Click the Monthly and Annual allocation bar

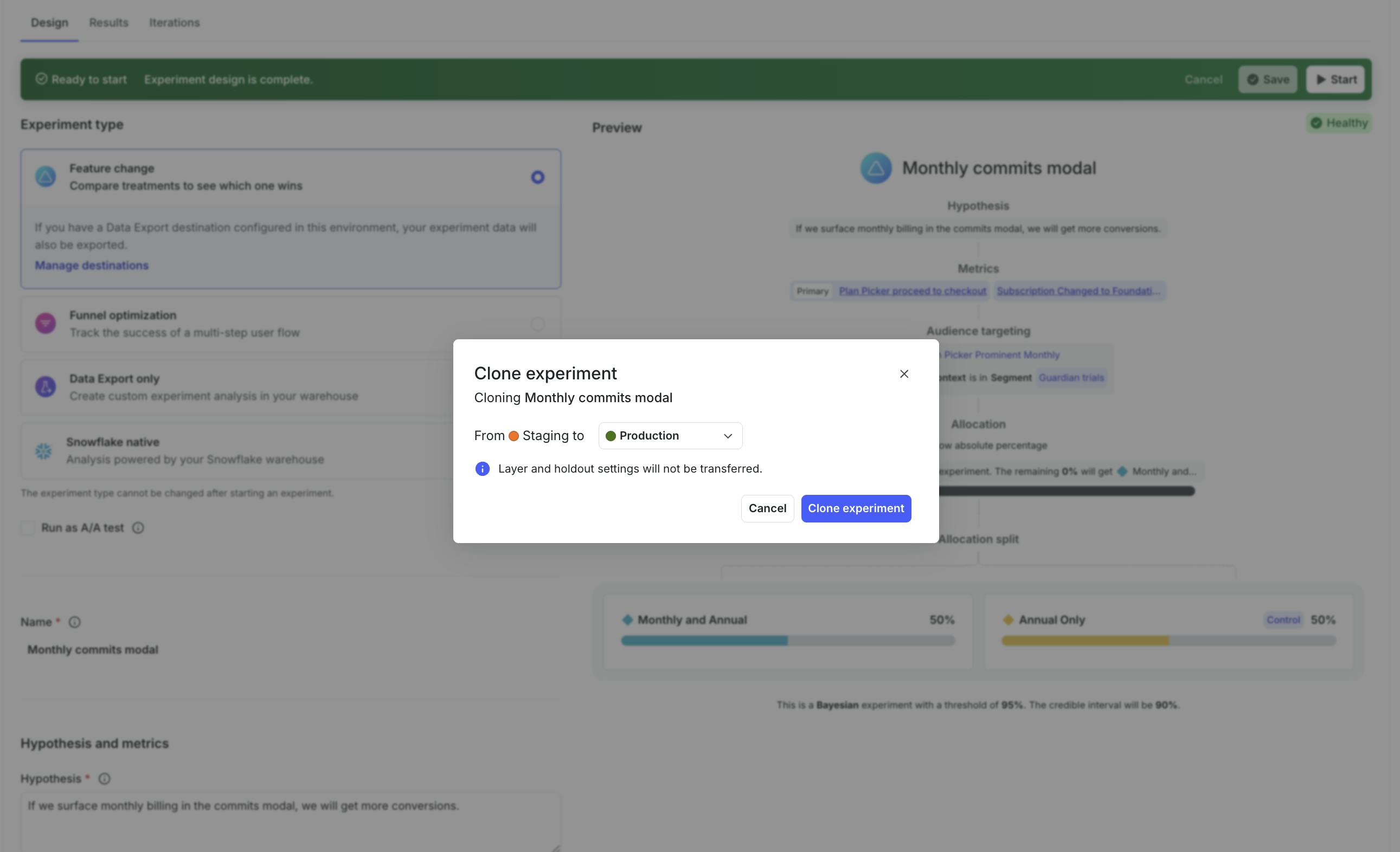[787, 641]
